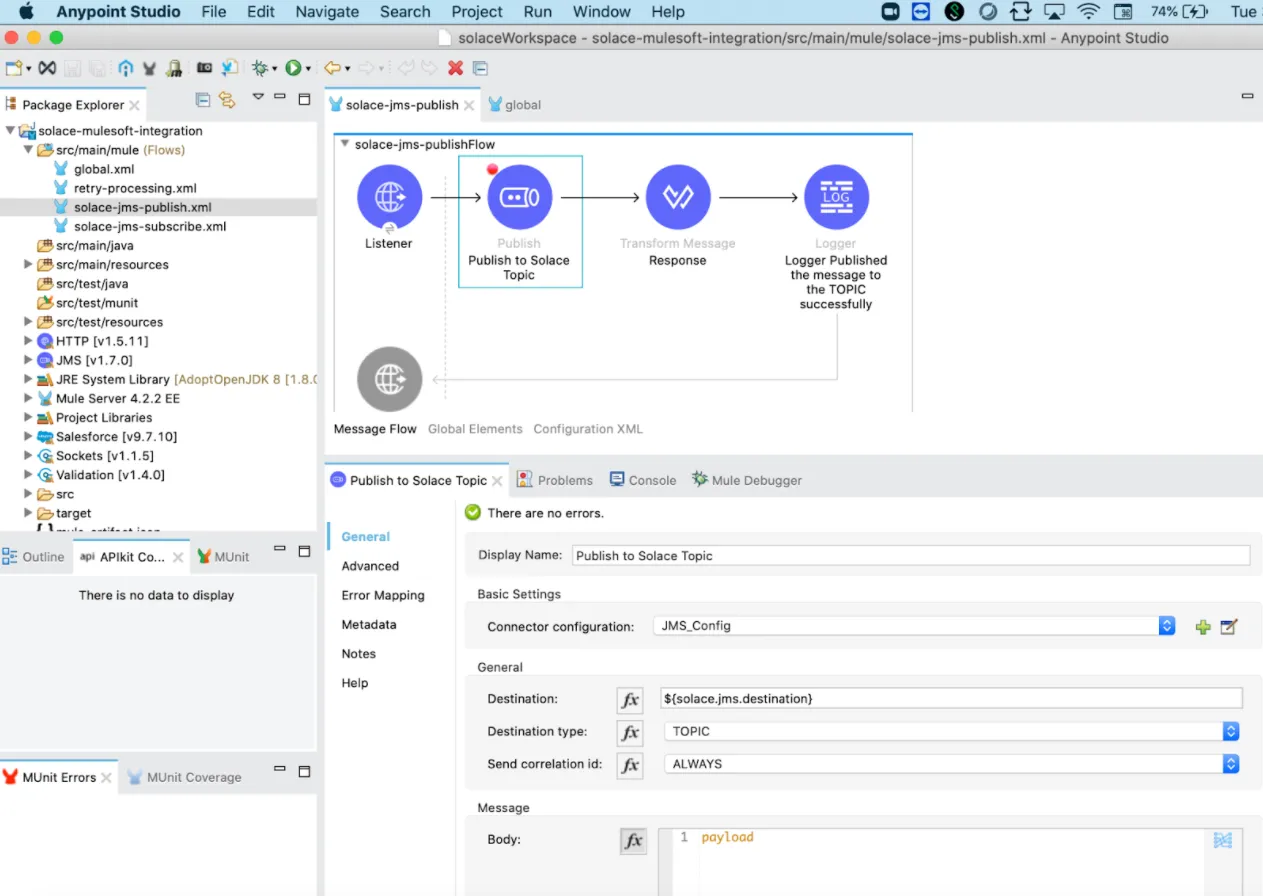Open the Notes section
The width and height of the screenshot is (1263, 896).
click(359, 654)
